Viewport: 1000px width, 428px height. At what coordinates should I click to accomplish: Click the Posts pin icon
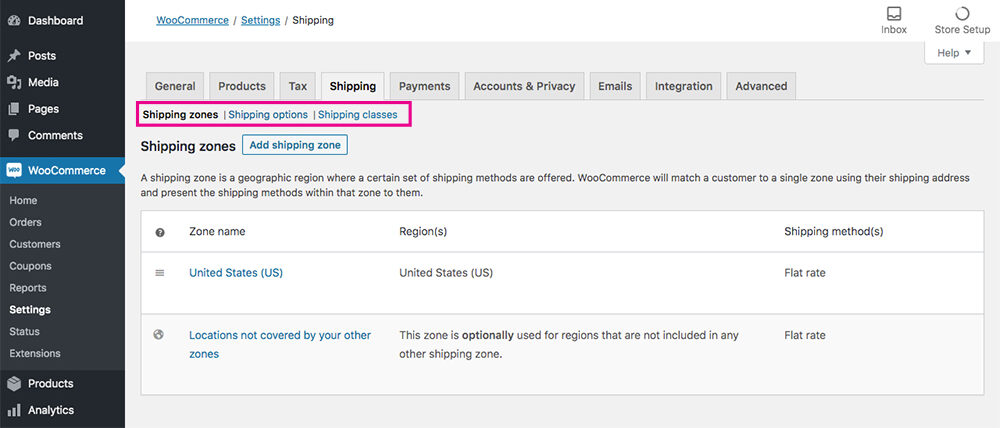[x=14, y=56]
